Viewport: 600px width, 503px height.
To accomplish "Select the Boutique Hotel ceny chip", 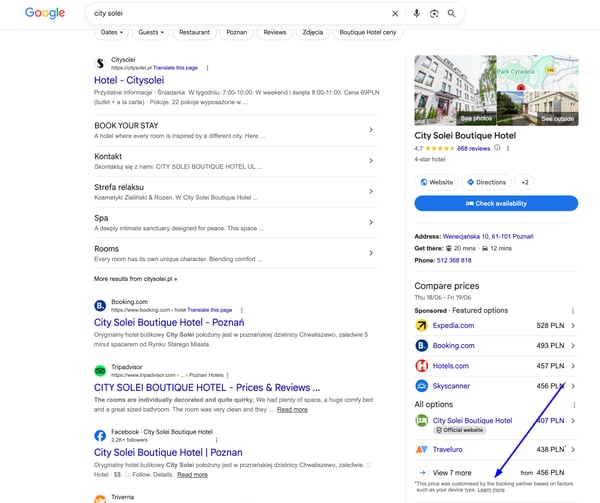I will click(x=368, y=33).
